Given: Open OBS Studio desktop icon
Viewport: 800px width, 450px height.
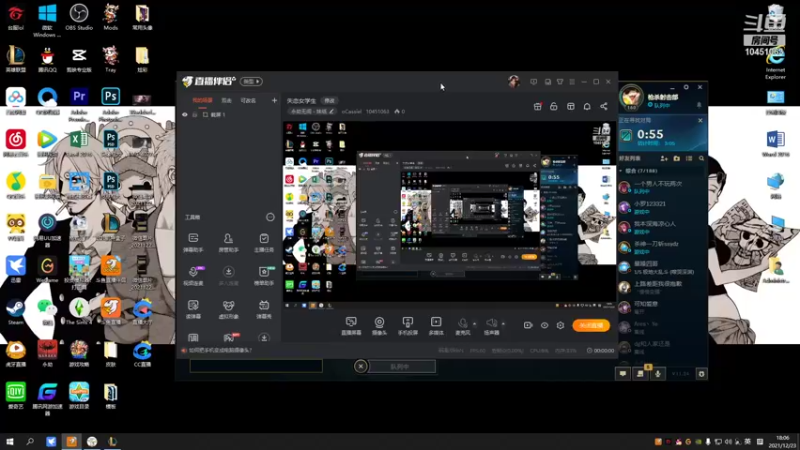Looking at the screenshot, I should click(x=79, y=17).
